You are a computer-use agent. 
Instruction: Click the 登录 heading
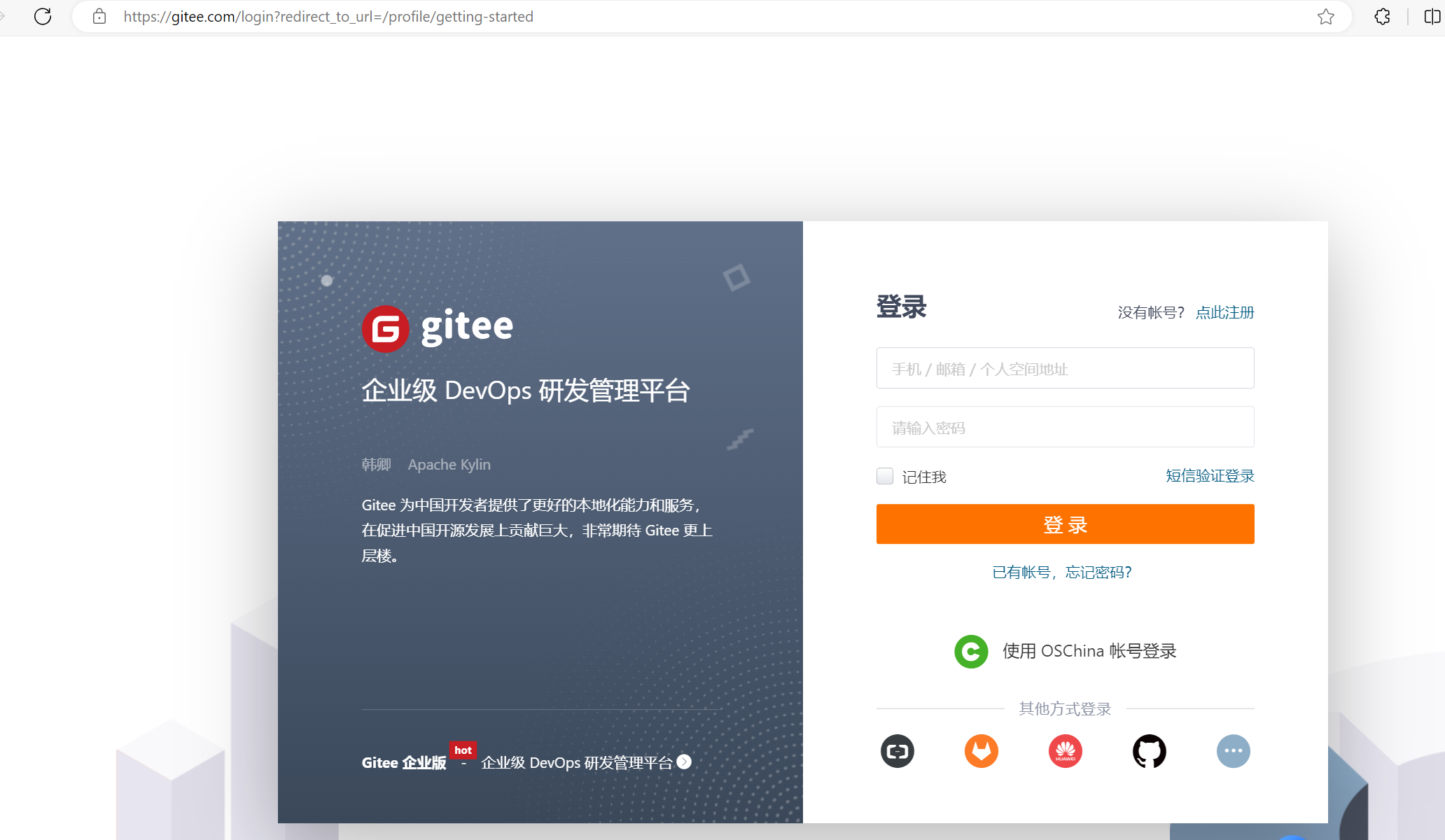tap(901, 307)
